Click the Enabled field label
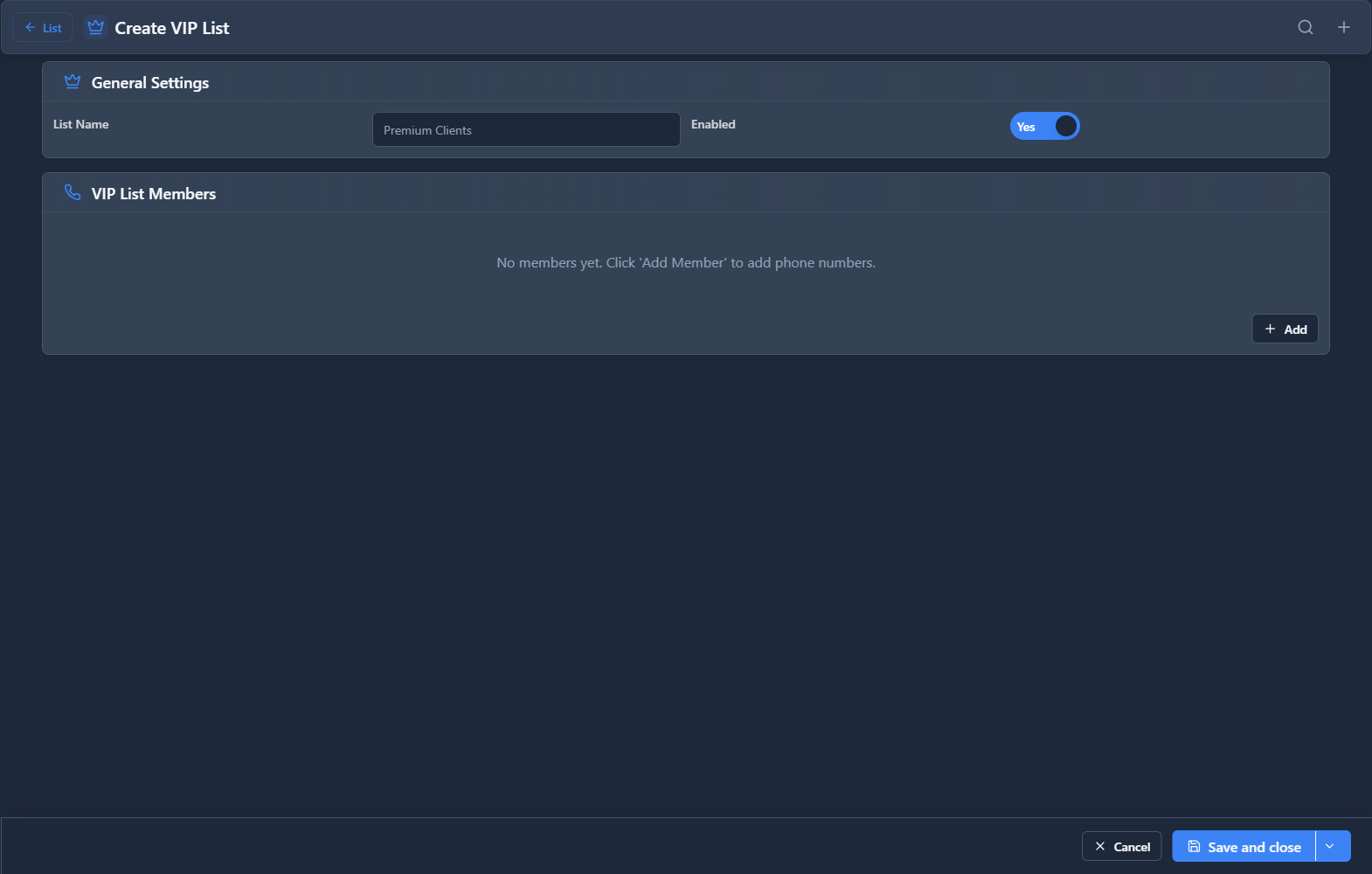 (x=713, y=124)
